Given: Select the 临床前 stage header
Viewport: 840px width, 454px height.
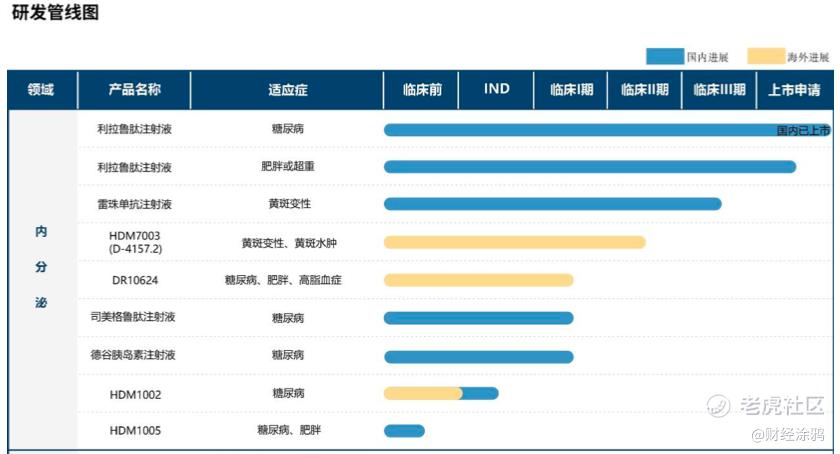Looking at the screenshot, I should coord(422,90).
